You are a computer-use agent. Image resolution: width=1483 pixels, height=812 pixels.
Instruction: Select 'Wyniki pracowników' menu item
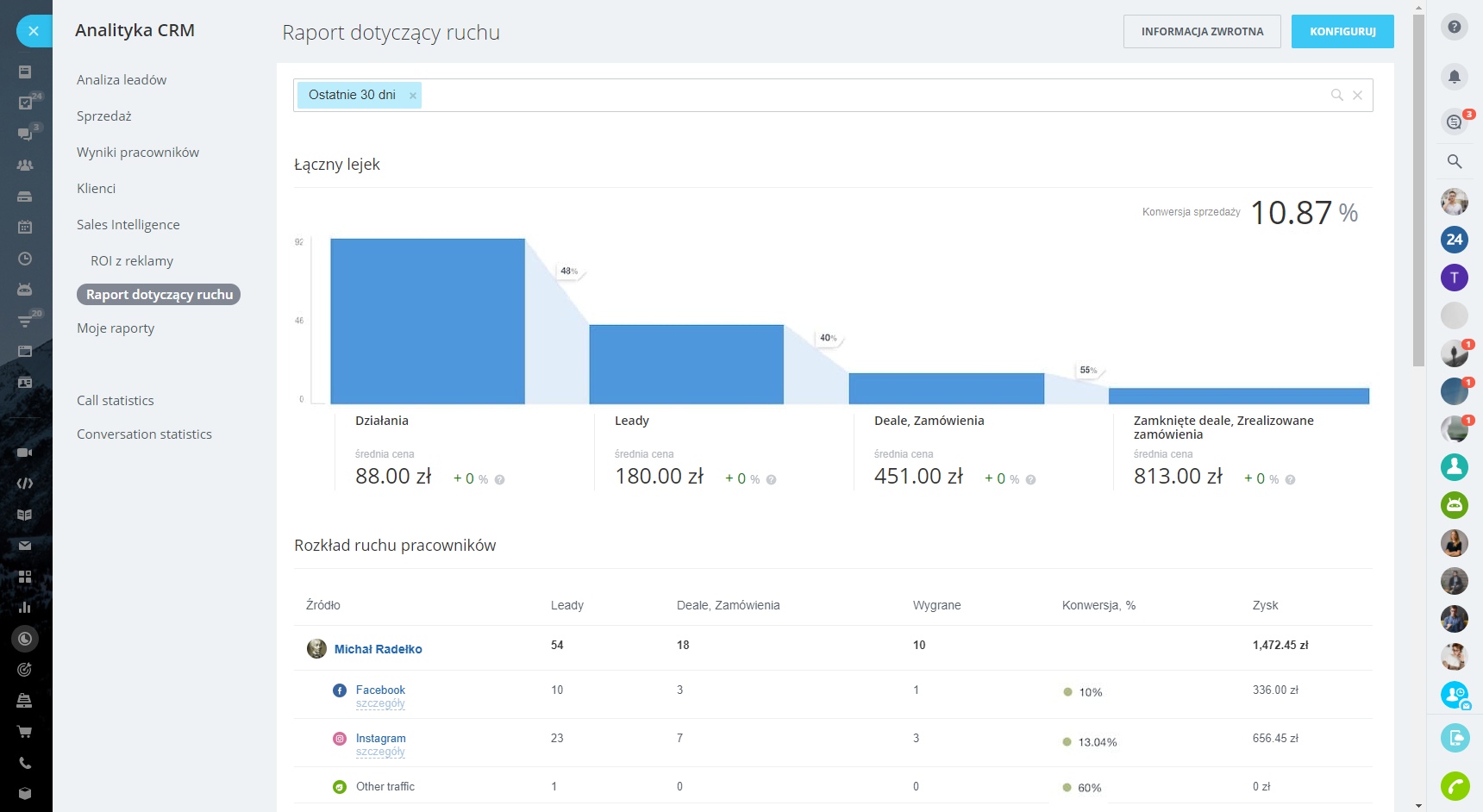click(x=138, y=153)
